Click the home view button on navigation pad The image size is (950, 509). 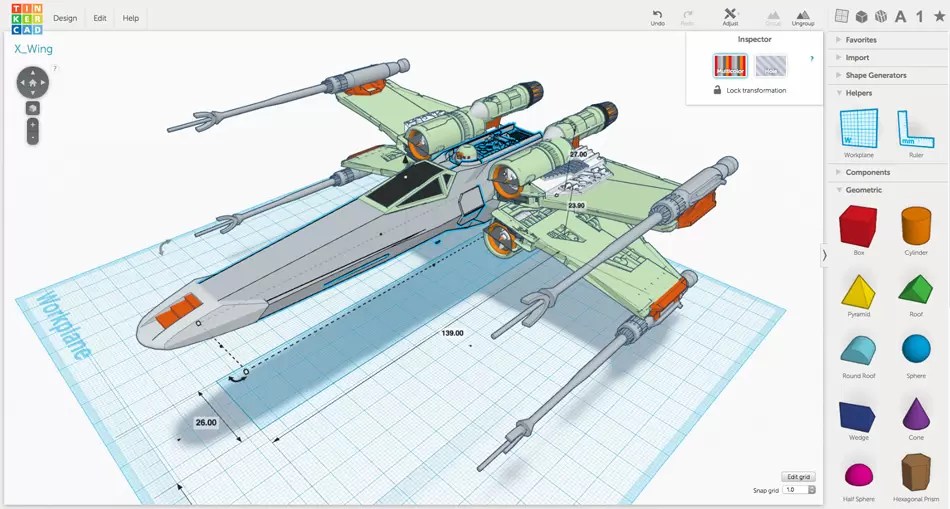[33, 82]
